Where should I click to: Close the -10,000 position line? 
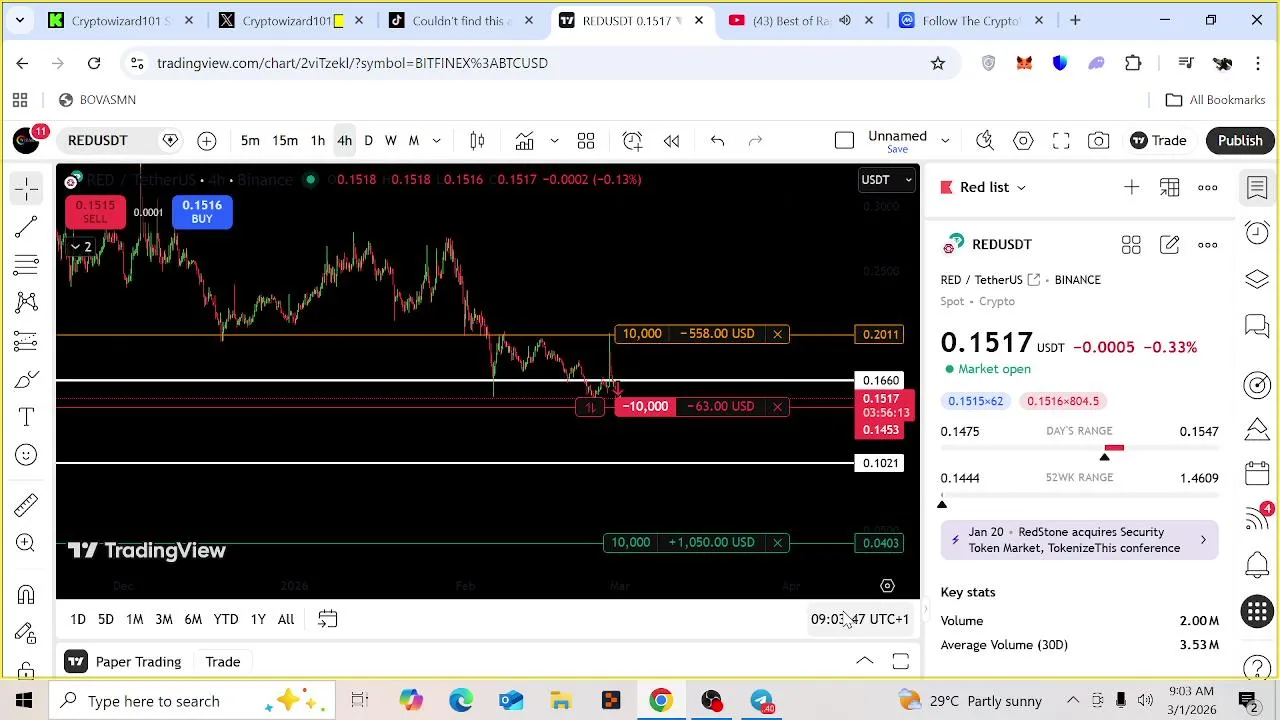coord(777,406)
